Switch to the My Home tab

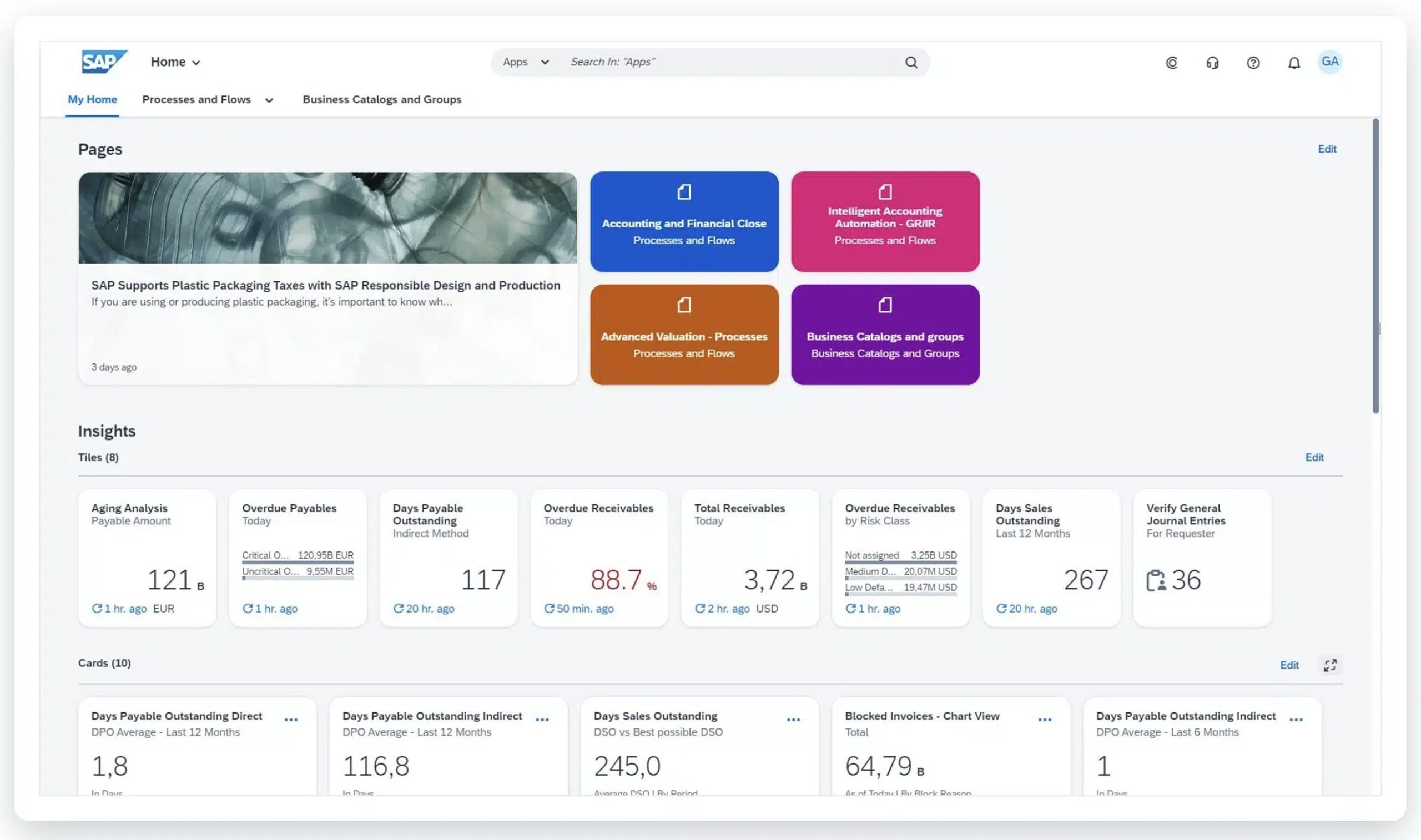[92, 100]
